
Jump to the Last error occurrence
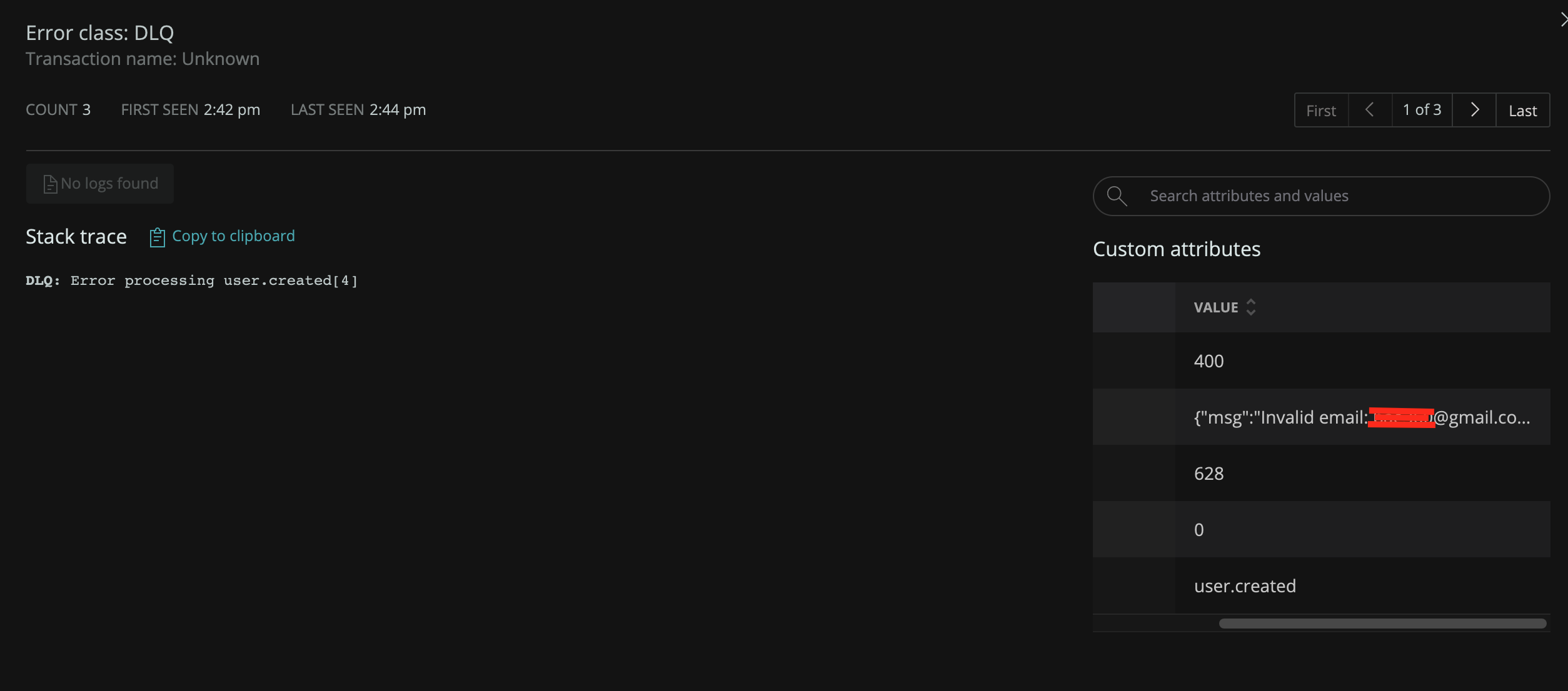[1522, 111]
